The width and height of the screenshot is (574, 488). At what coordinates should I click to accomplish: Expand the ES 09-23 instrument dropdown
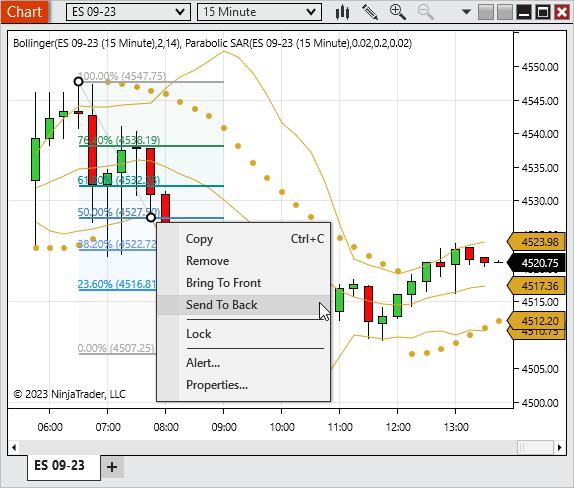(x=128, y=12)
